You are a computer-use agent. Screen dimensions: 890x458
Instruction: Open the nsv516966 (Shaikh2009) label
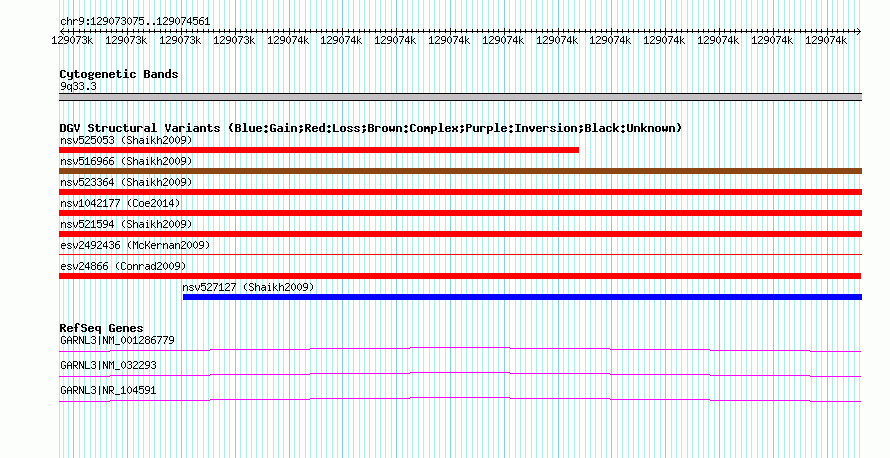click(126, 161)
